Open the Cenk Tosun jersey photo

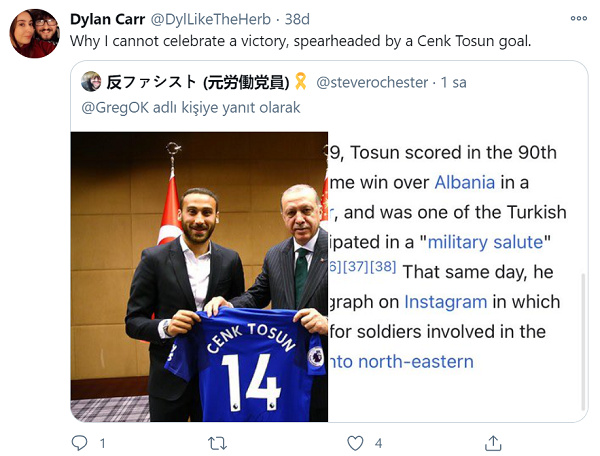[199, 277]
